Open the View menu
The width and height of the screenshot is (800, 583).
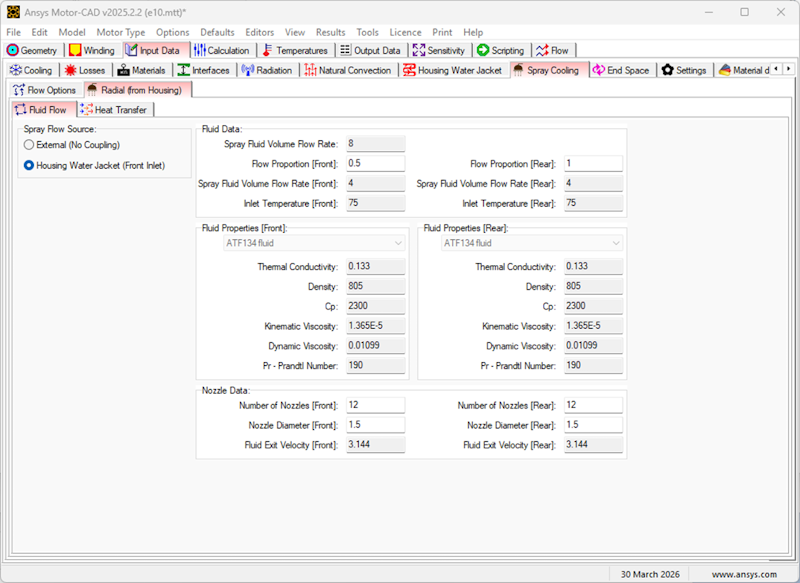tap(295, 32)
